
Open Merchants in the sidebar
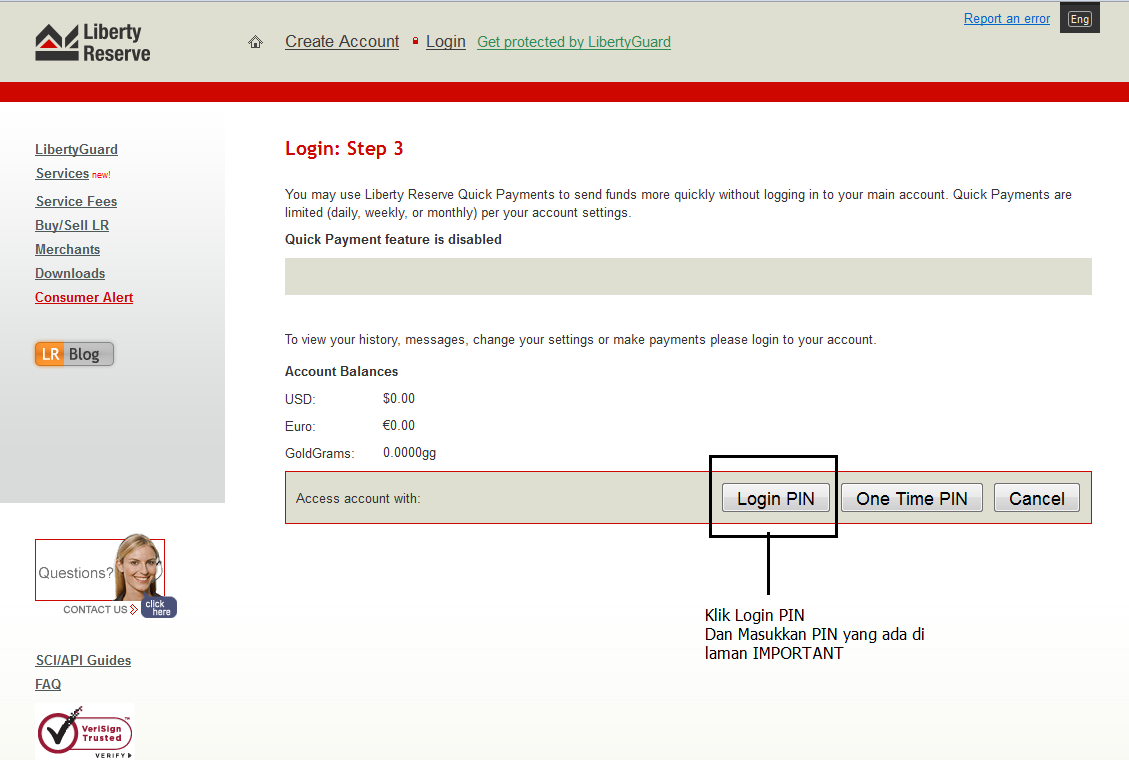click(x=68, y=249)
